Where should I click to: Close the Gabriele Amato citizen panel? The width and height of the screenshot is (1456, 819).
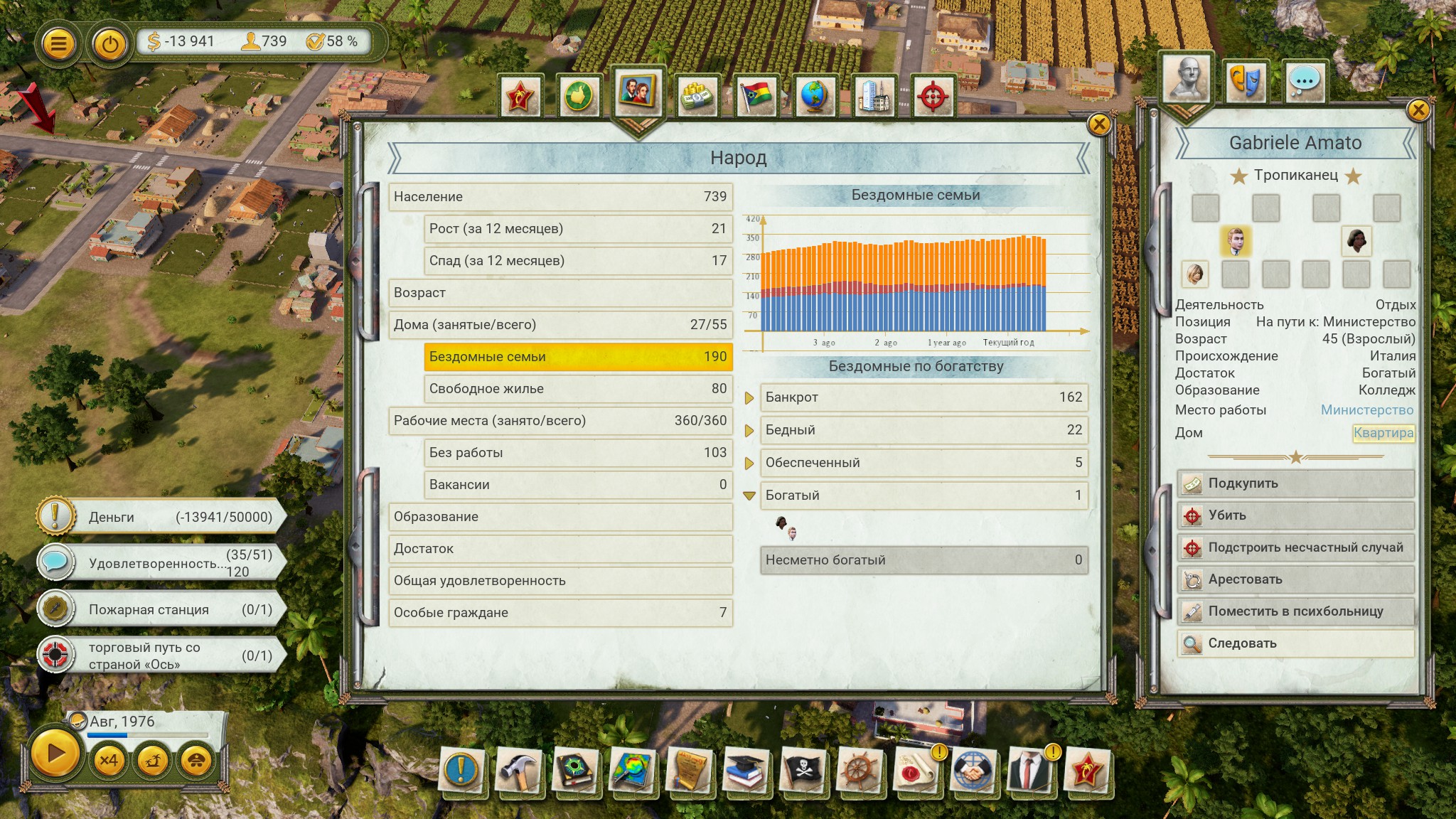pyautogui.click(x=1418, y=110)
